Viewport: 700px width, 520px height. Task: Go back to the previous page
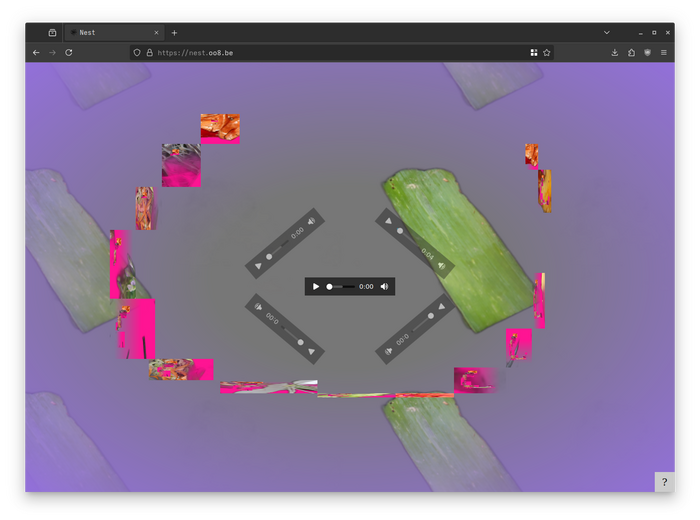tap(36, 53)
